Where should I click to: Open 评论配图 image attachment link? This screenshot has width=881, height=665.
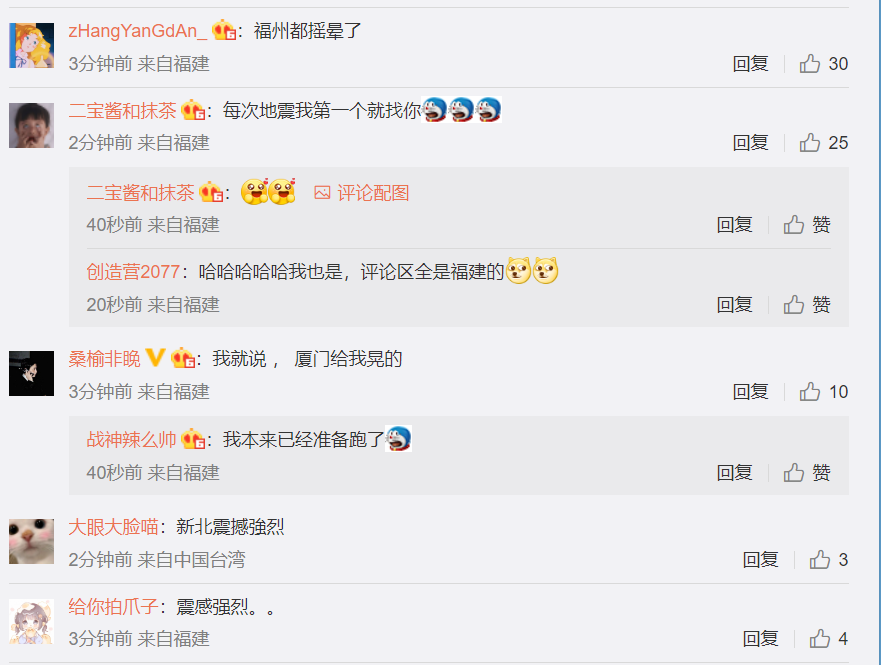pyautogui.click(x=361, y=193)
